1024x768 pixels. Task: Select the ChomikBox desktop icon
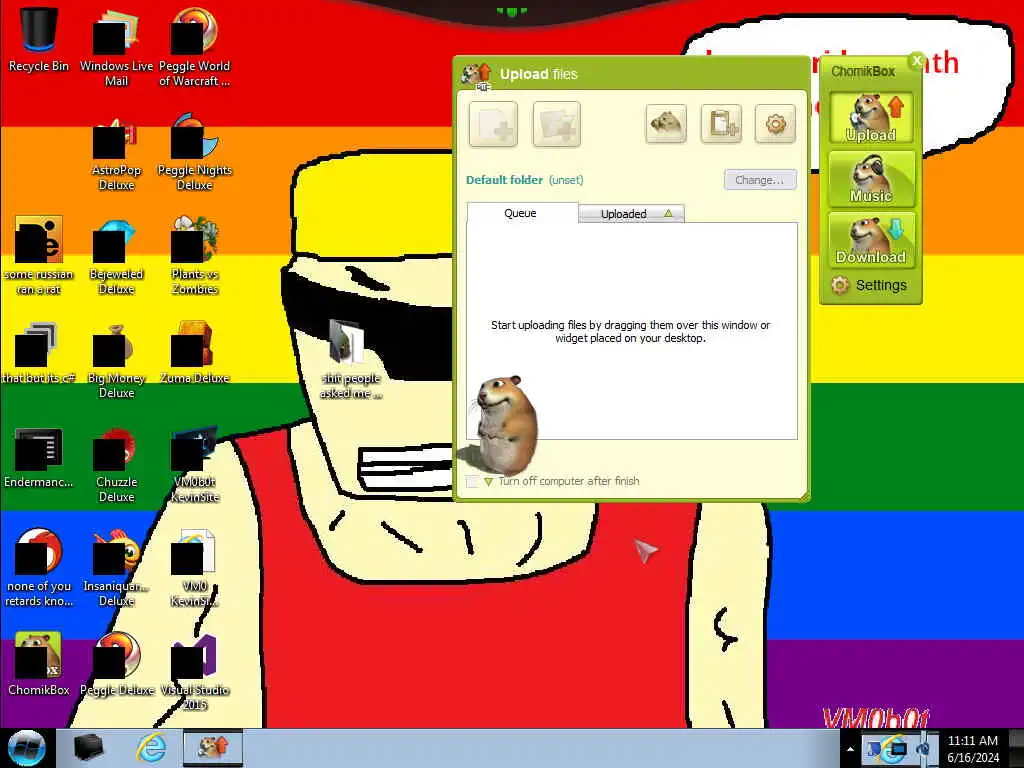(x=39, y=664)
